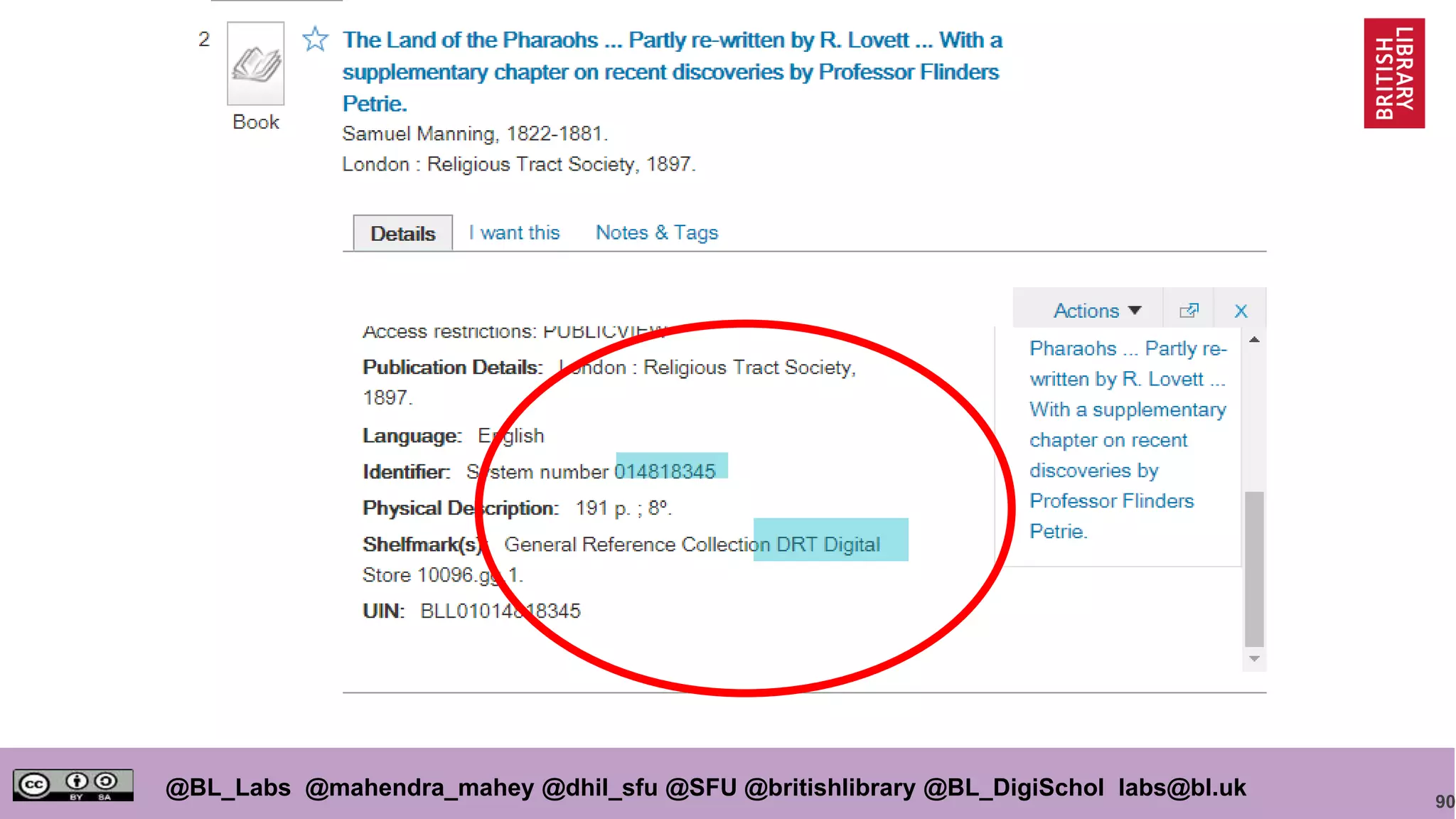1456x819 pixels.
Task: Open The Land of the Pharaohs title link
Action: point(673,72)
